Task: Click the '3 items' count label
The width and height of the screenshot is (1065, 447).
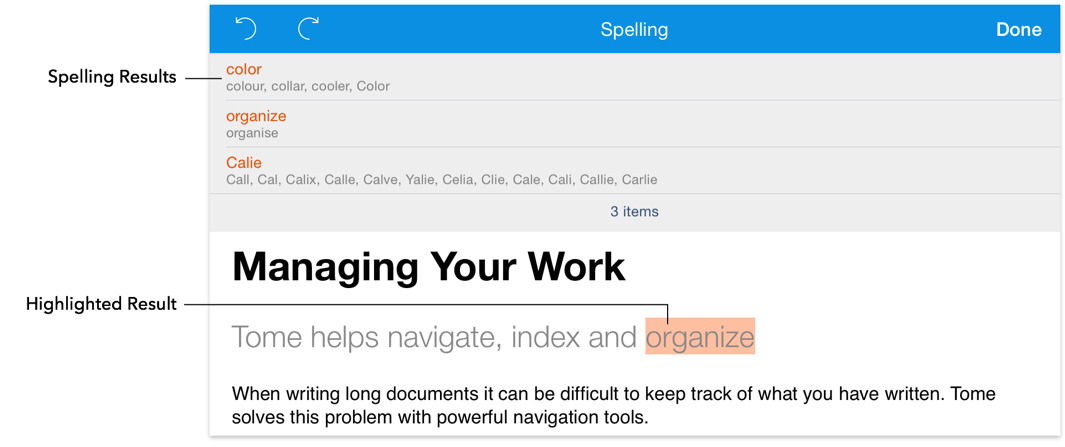Action: click(x=634, y=212)
